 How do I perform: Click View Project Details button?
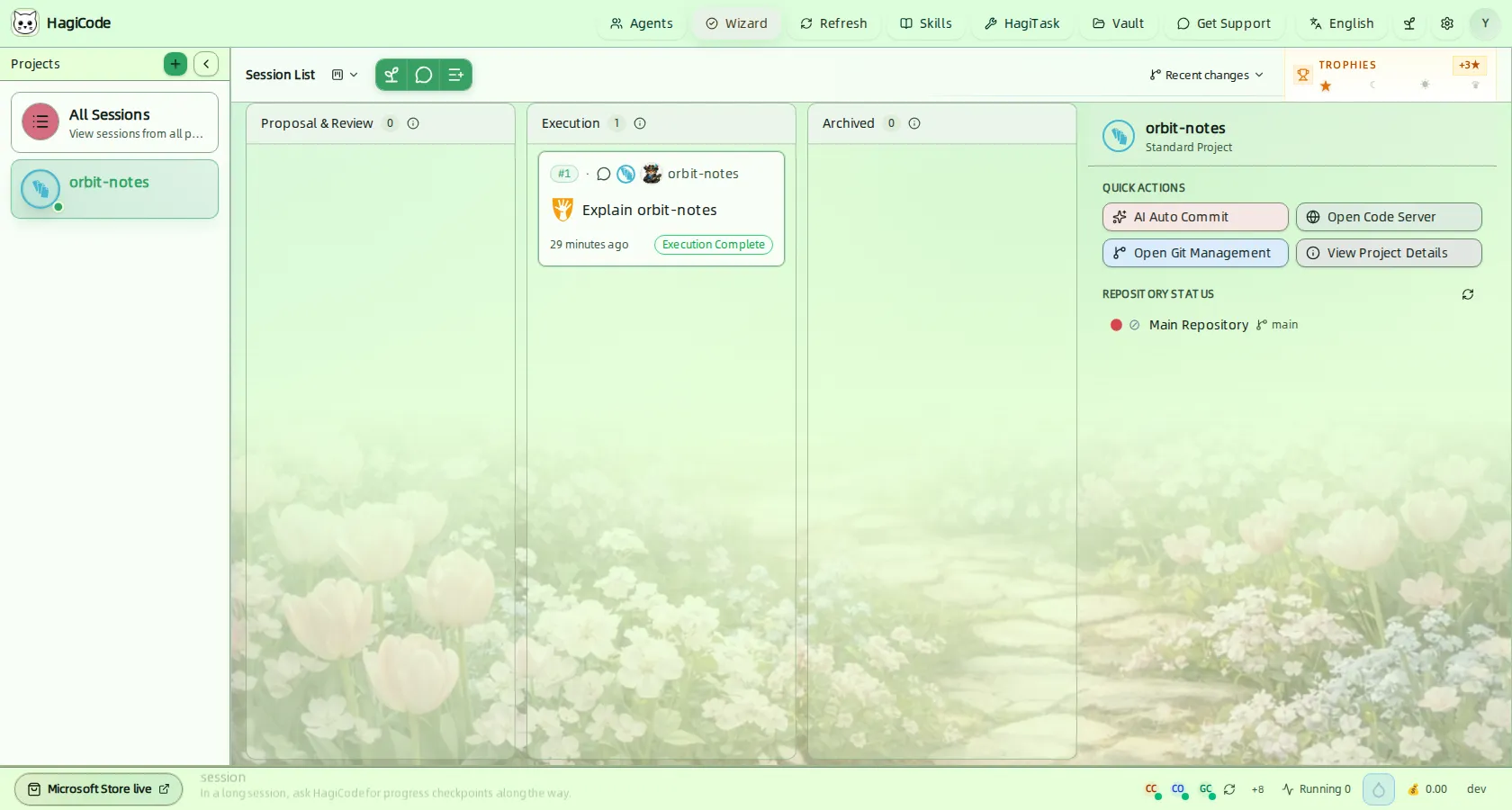(x=1389, y=253)
